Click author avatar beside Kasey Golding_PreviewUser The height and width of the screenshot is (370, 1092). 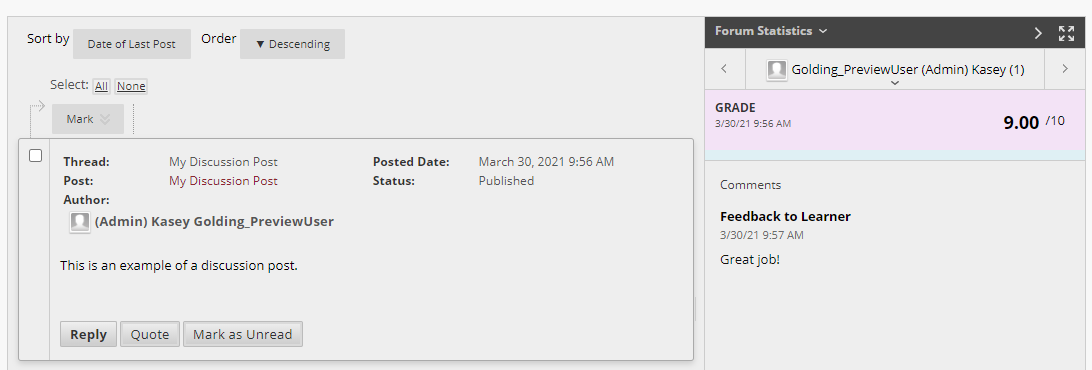[80, 222]
